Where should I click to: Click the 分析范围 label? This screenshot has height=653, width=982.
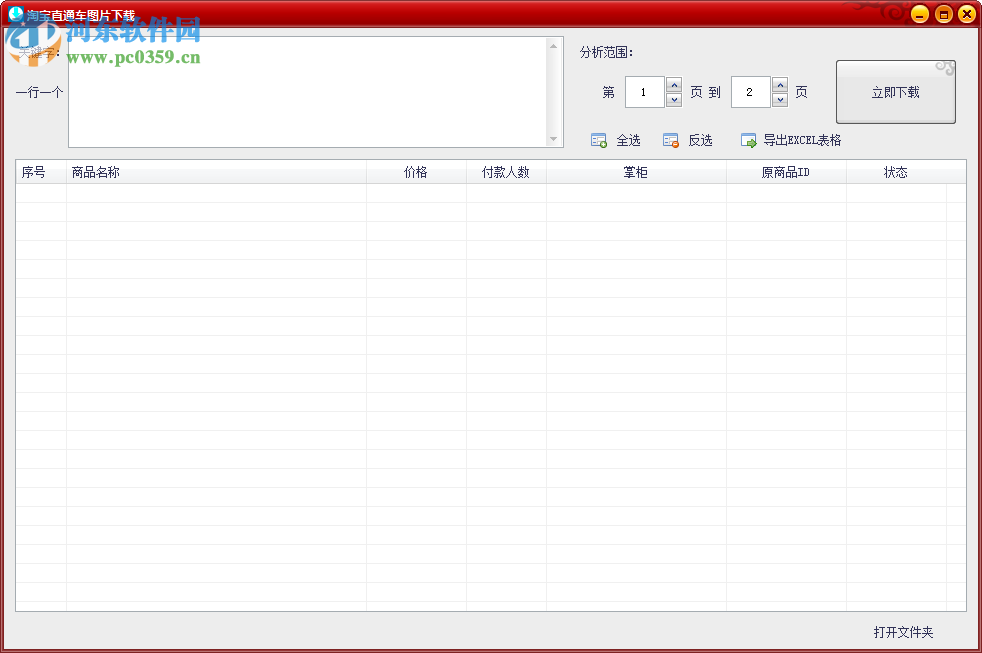tap(606, 53)
